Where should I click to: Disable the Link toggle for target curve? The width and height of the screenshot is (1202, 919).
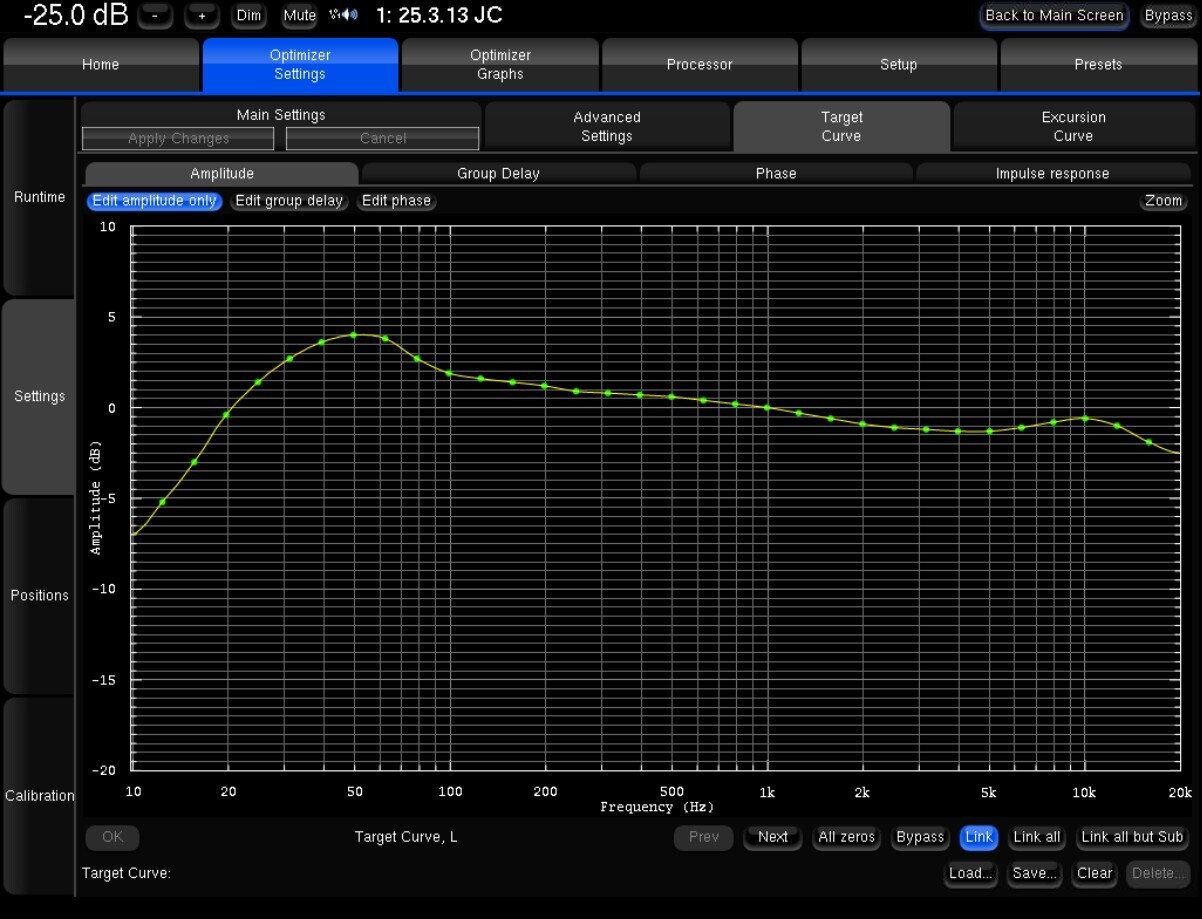pos(979,837)
